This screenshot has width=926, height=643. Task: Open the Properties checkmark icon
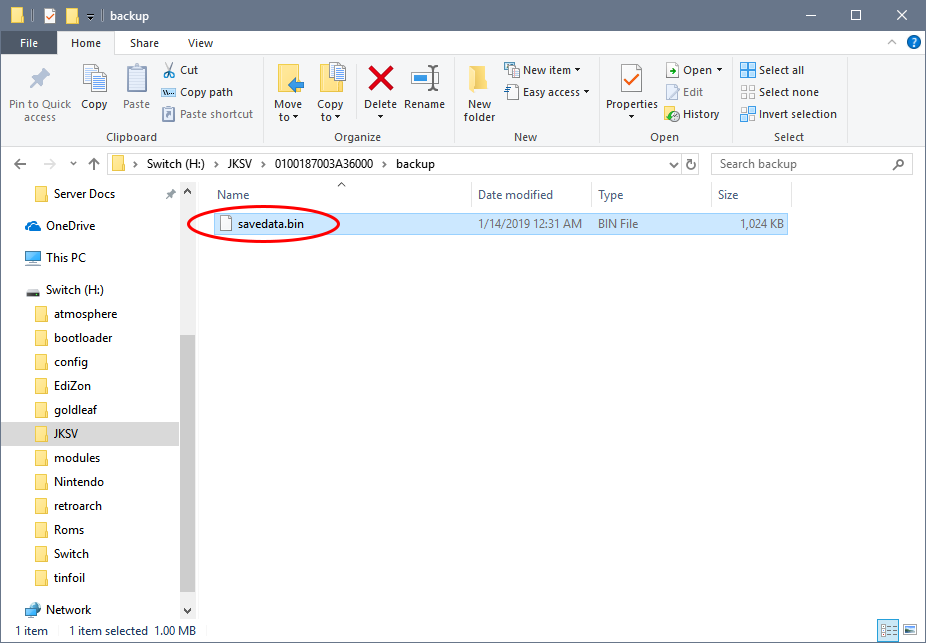[x=631, y=79]
